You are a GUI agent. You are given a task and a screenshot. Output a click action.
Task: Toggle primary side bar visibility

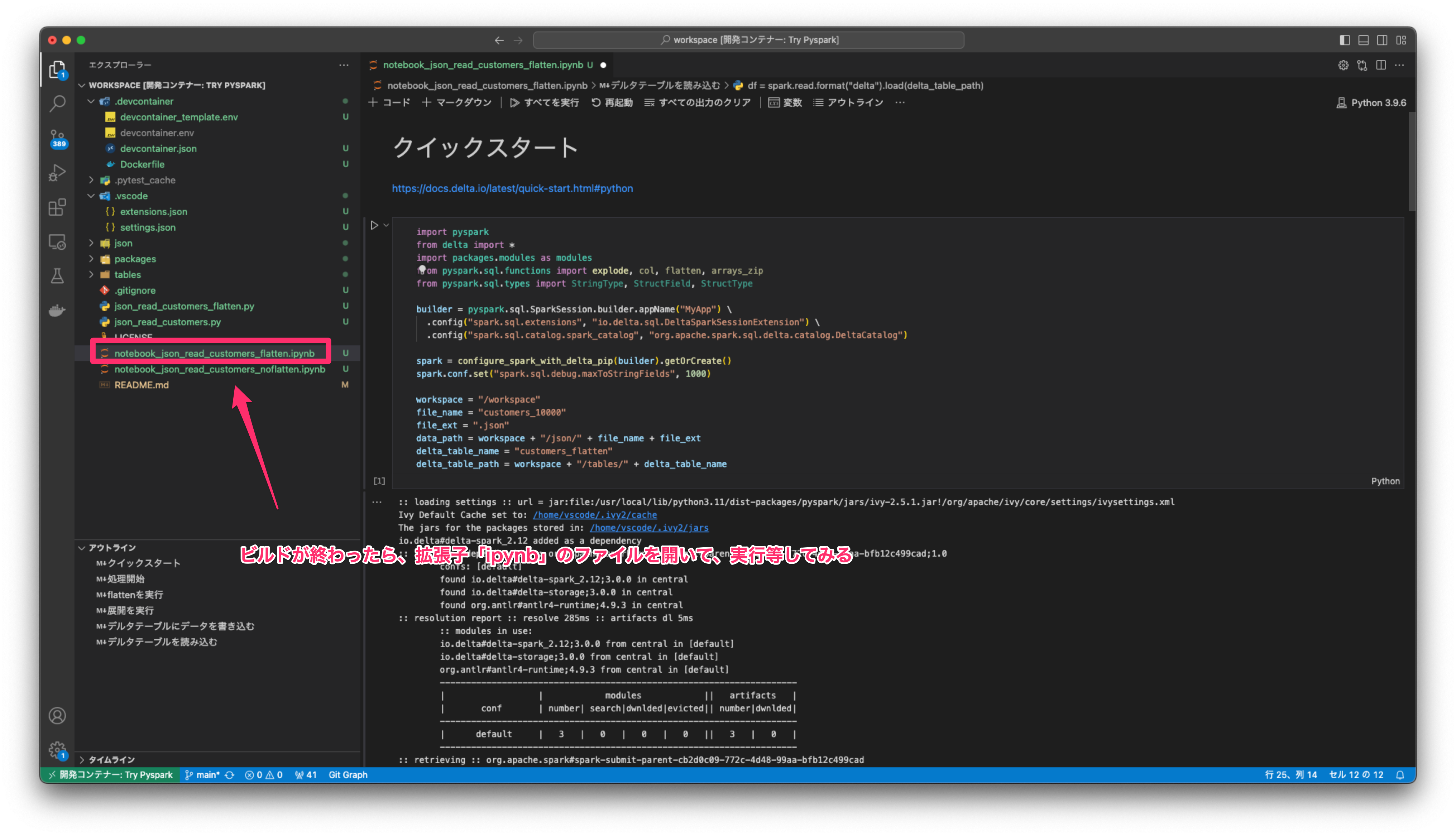pos(1344,40)
